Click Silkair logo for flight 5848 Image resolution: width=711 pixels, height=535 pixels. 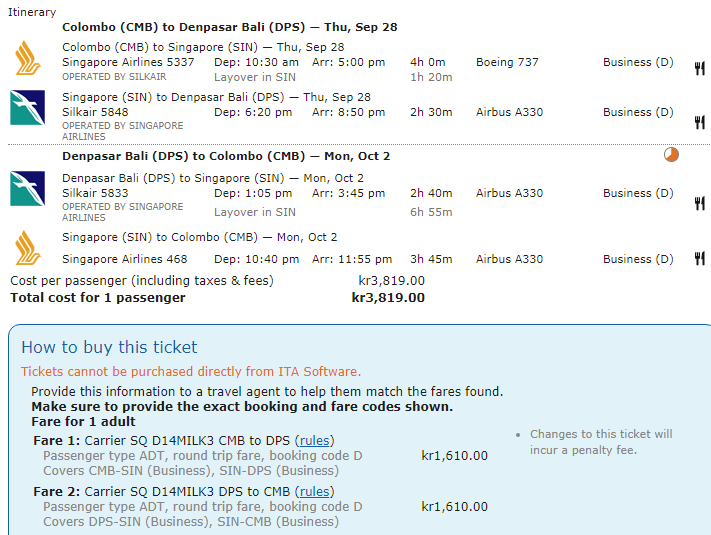pyautogui.click(x=28, y=108)
